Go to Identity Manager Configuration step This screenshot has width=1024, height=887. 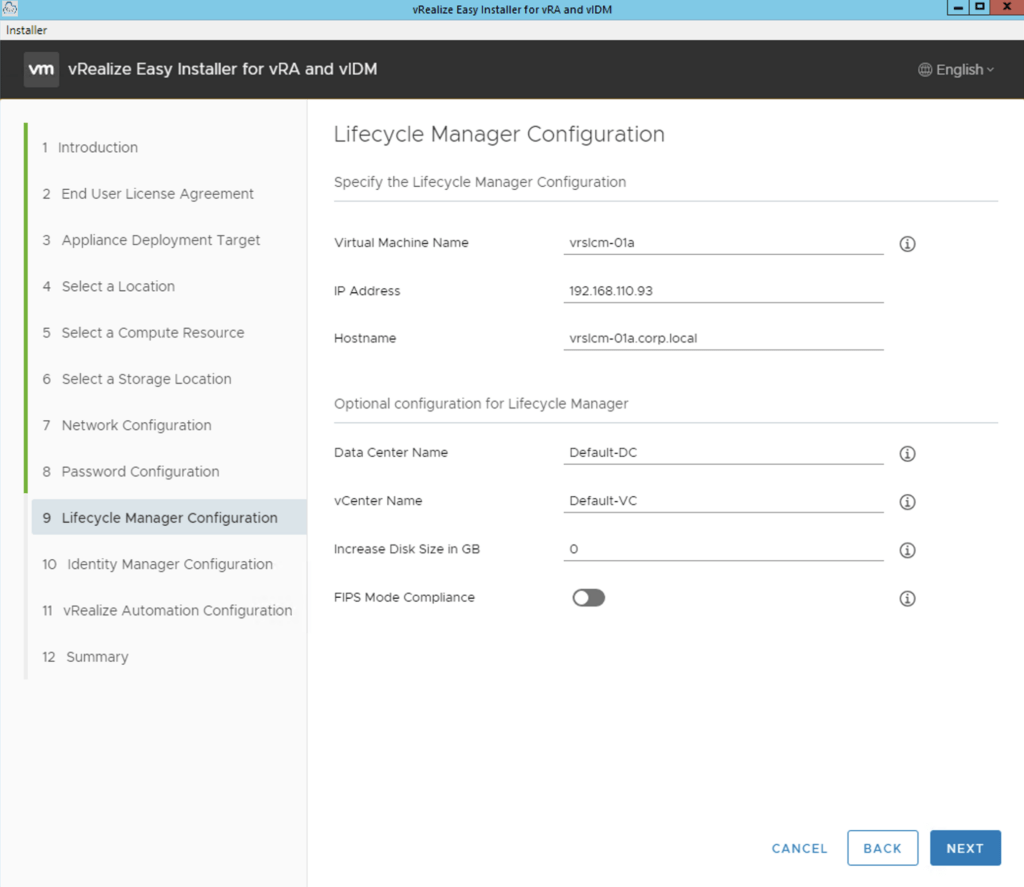[157, 564]
